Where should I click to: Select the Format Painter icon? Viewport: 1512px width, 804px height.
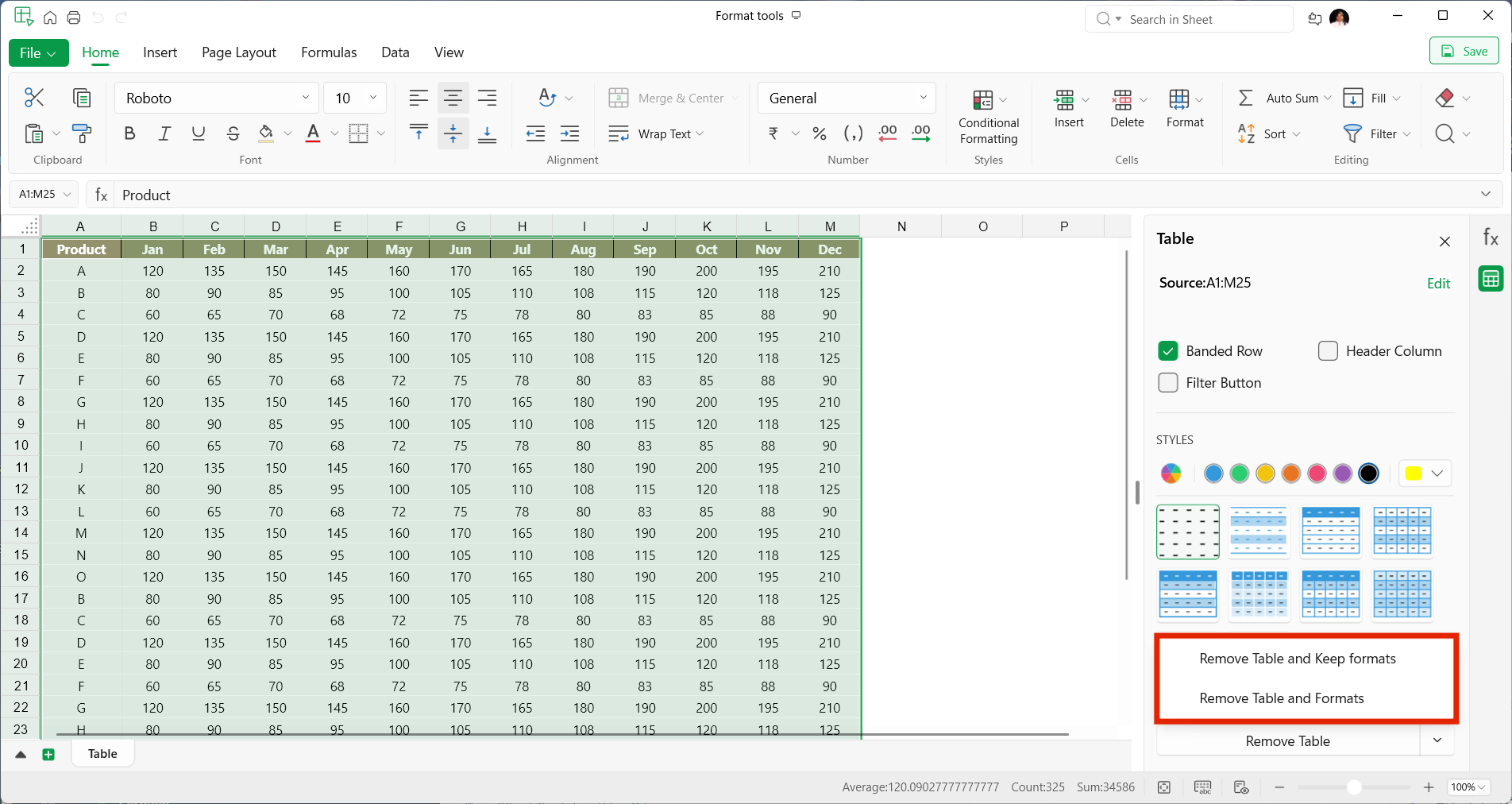point(81,133)
